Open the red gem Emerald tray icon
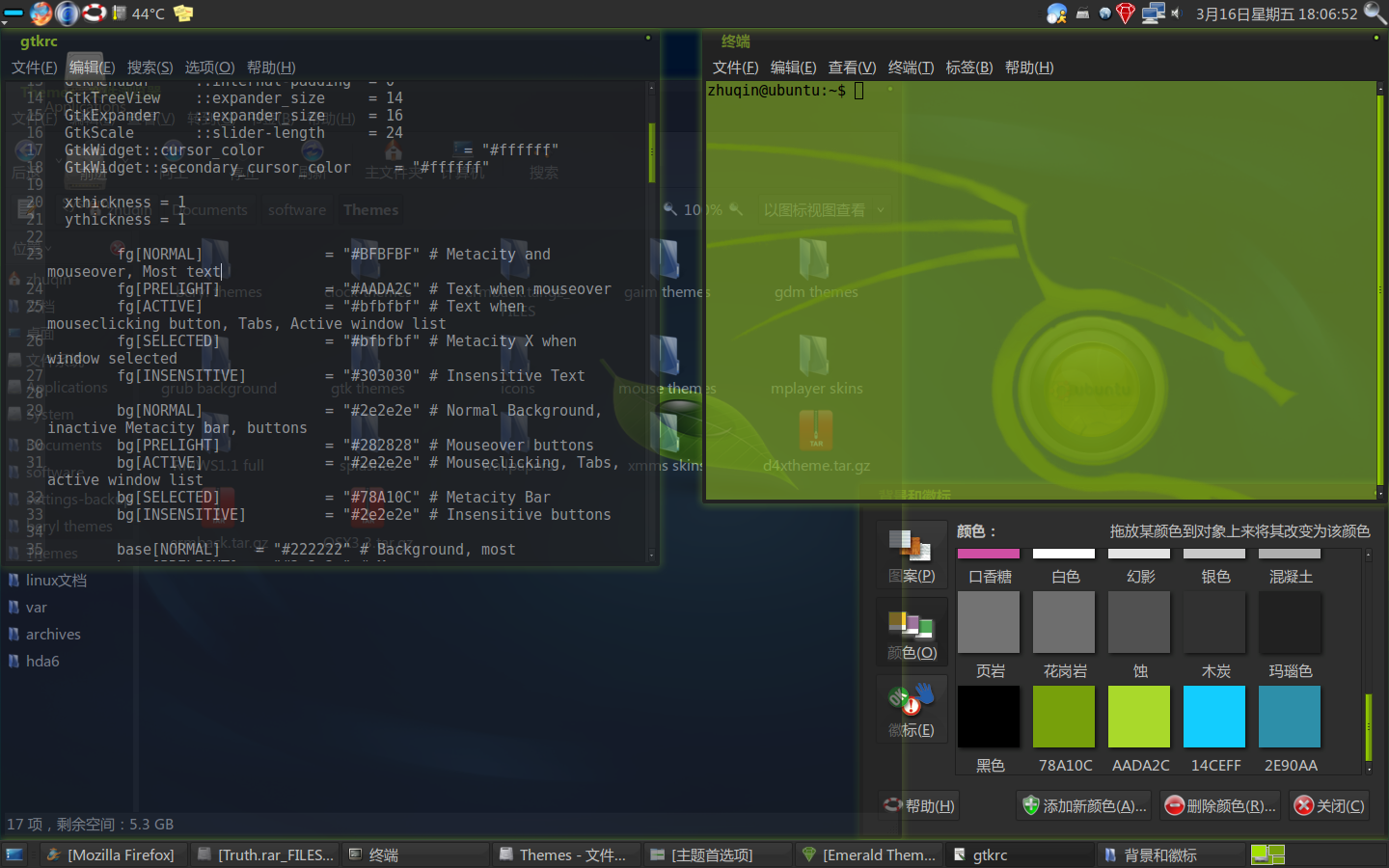This screenshot has height=868, width=1389. pos(1125,14)
